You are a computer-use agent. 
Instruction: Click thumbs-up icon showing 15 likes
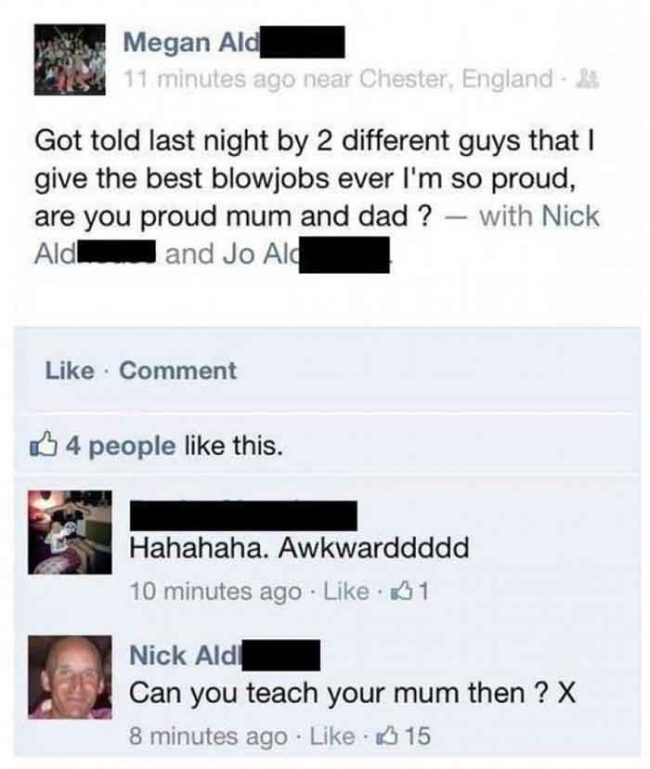(x=402, y=736)
